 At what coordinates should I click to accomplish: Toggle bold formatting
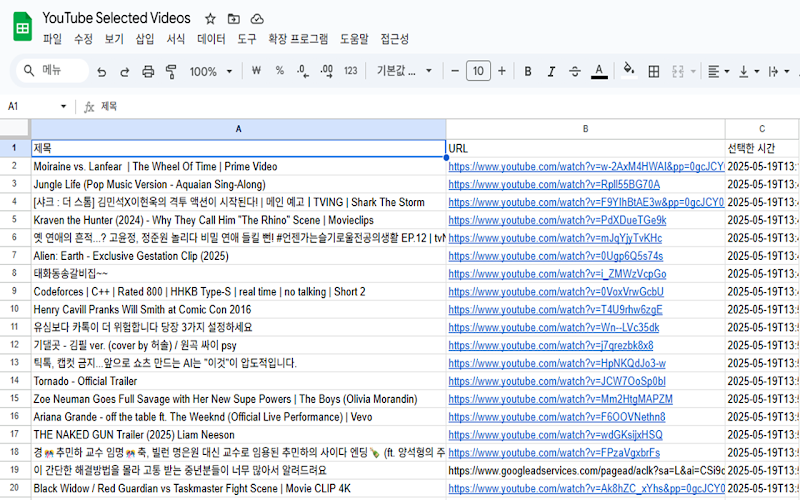[528, 71]
